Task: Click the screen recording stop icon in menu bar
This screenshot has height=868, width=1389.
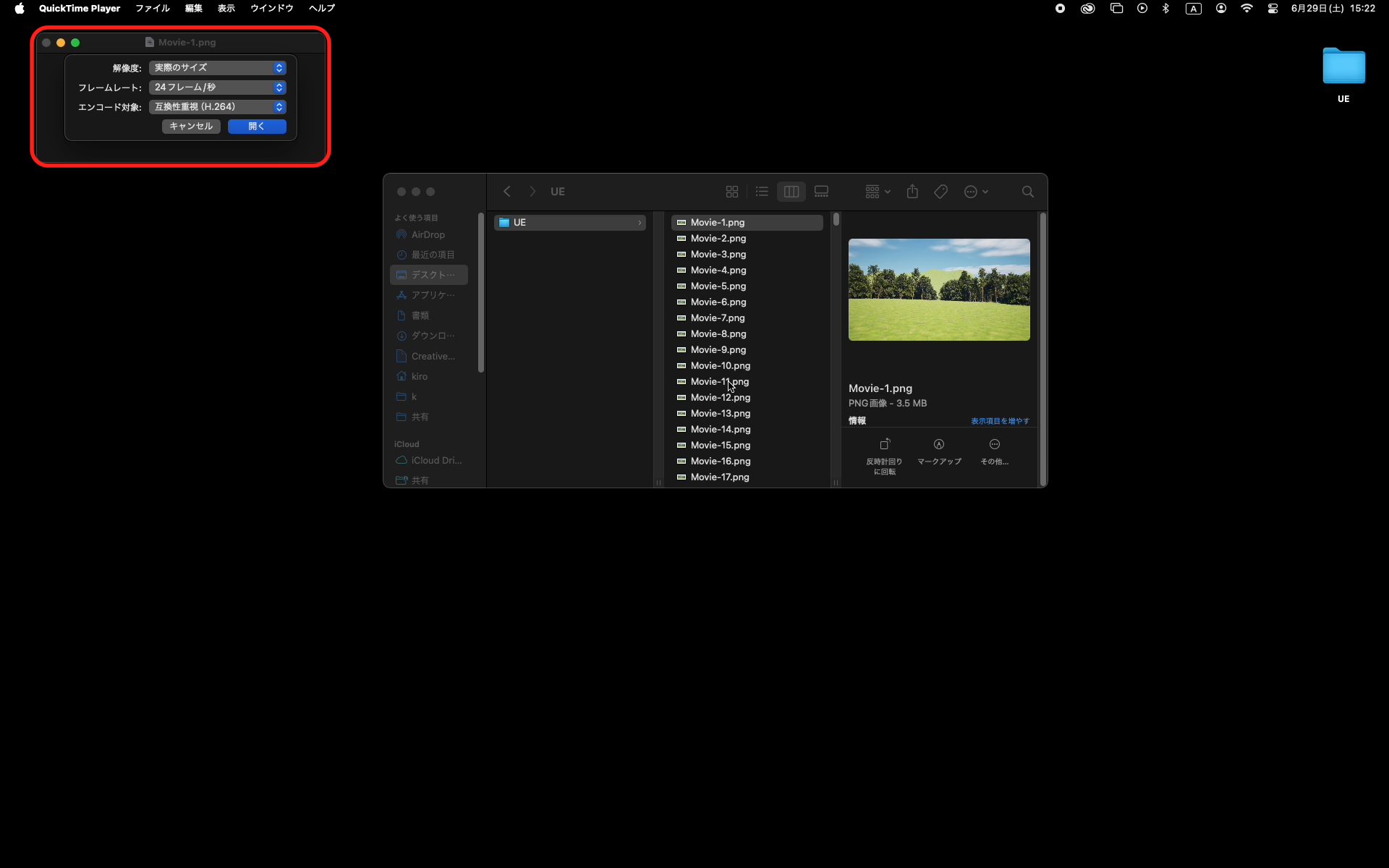Action: (x=1060, y=9)
